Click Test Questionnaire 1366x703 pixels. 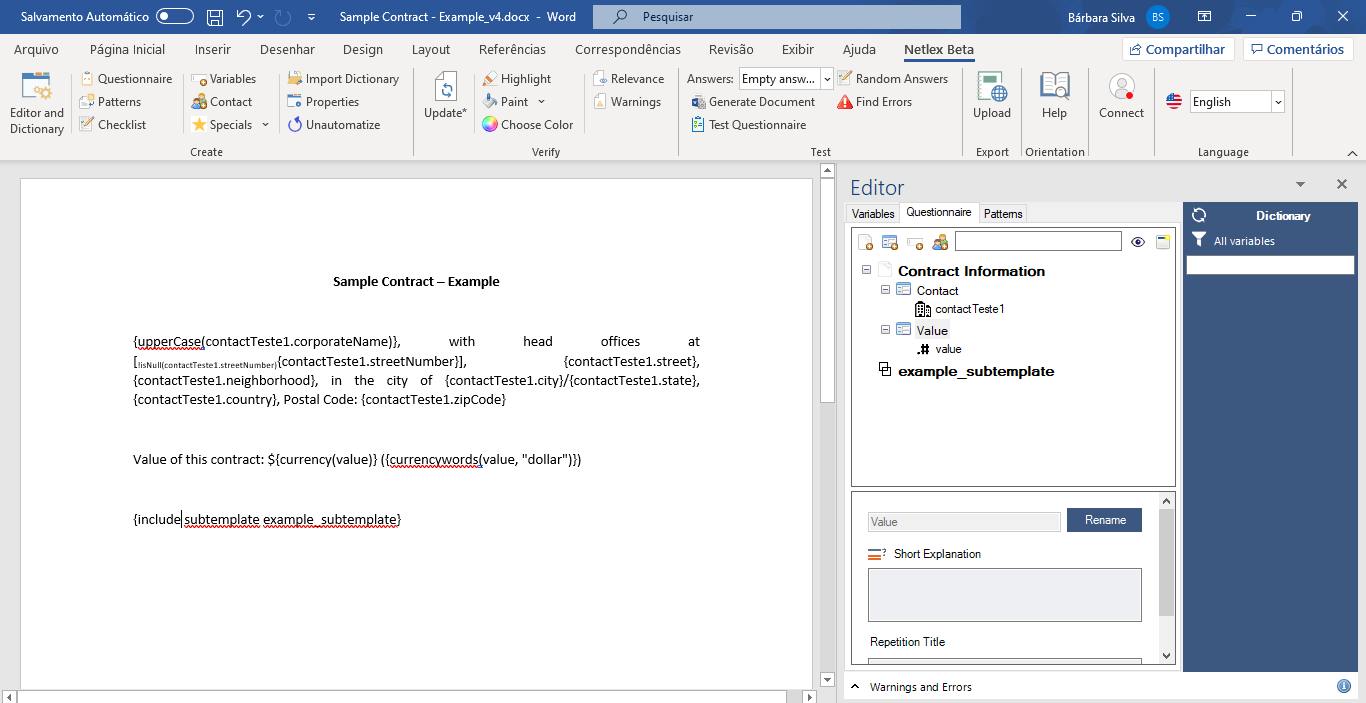[x=749, y=125]
